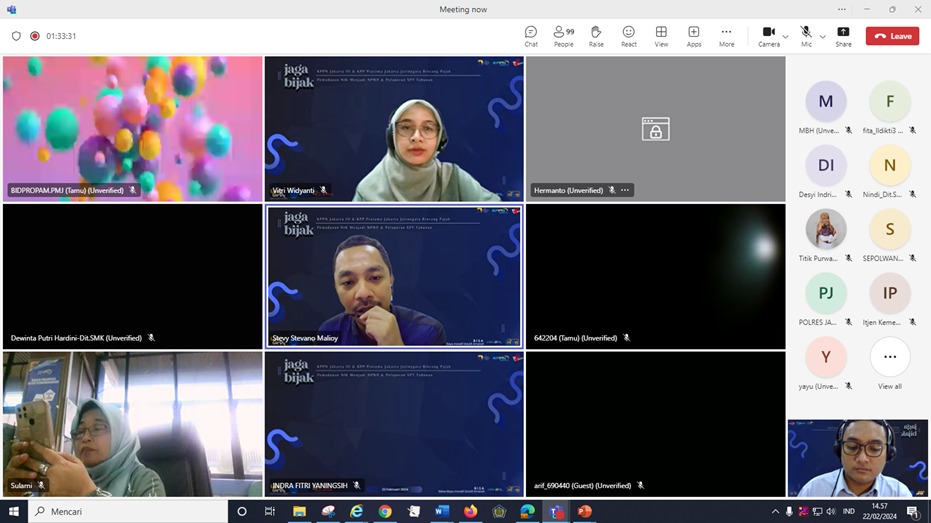Click the Leave meeting button
This screenshot has width=931, height=523.
[892, 36]
